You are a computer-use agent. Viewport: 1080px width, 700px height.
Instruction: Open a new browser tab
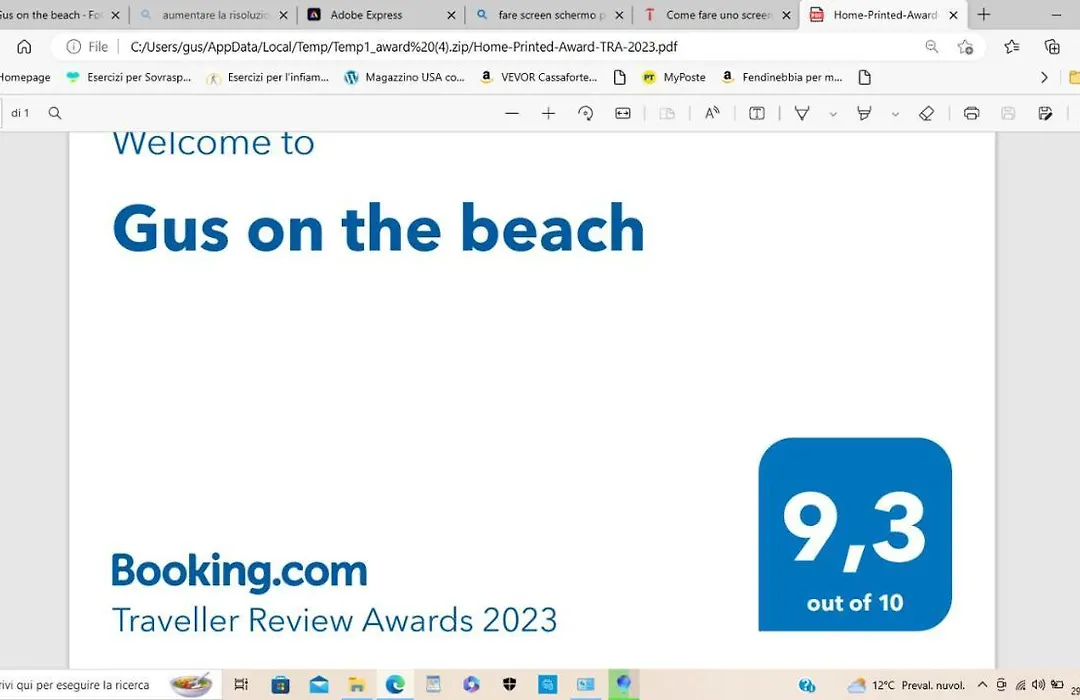click(984, 14)
